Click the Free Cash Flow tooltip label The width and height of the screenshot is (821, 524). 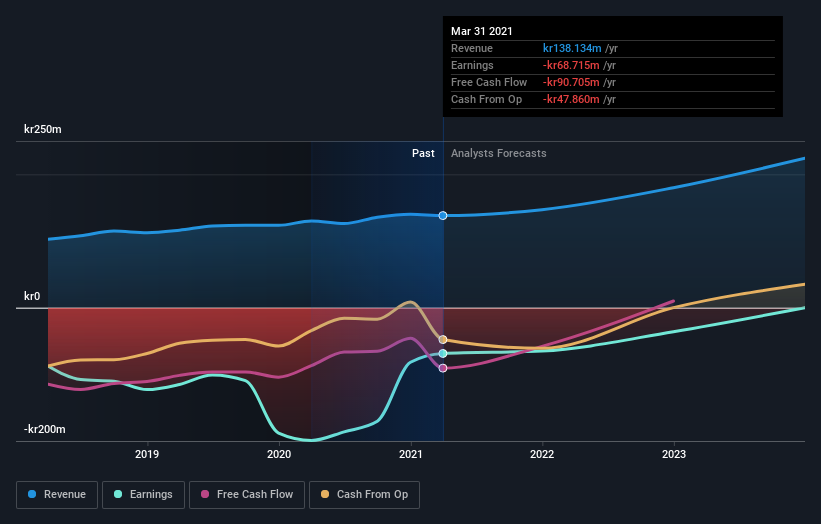click(489, 82)
